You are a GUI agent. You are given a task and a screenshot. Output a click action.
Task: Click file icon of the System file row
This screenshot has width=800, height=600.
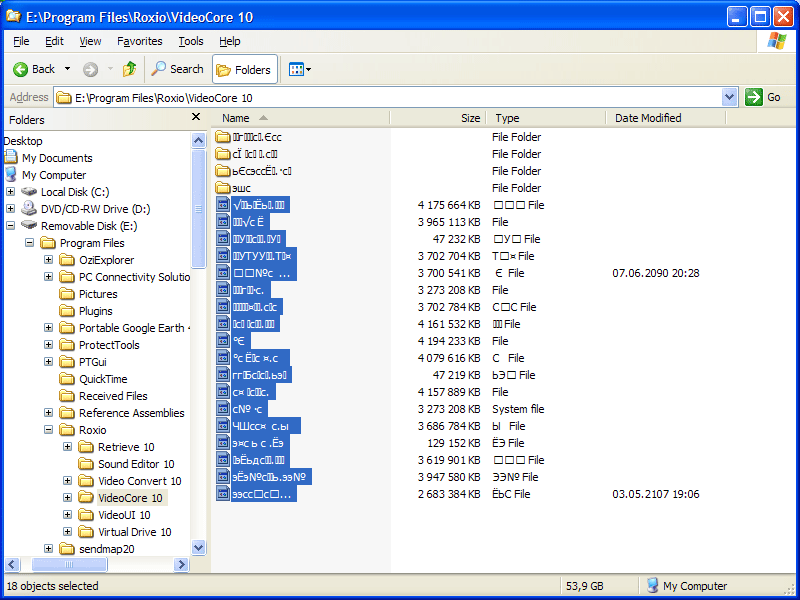pyautogui.click(x=222, y=409)
